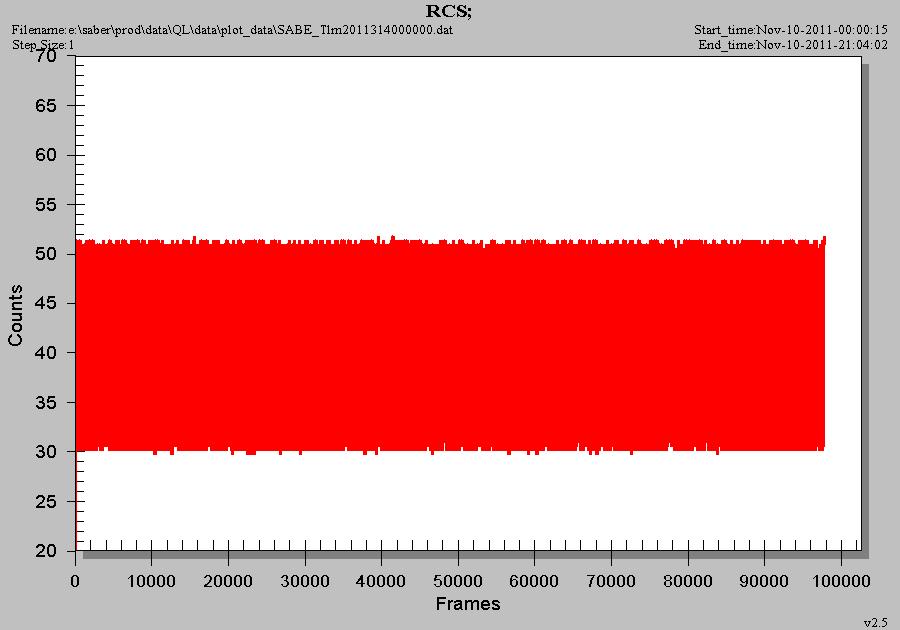Click the End_time Nov-10-2011-21:04:02 text

click(793, 45)
